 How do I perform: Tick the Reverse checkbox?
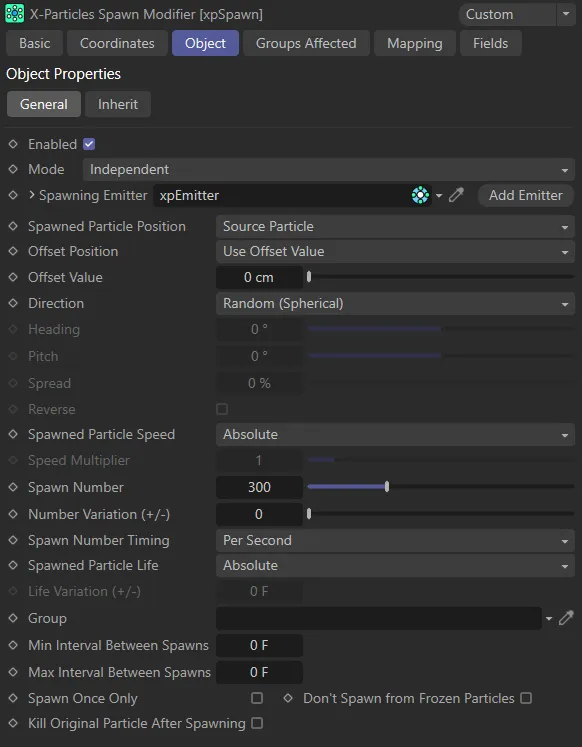pyautogui.click(x=222, y=409)
